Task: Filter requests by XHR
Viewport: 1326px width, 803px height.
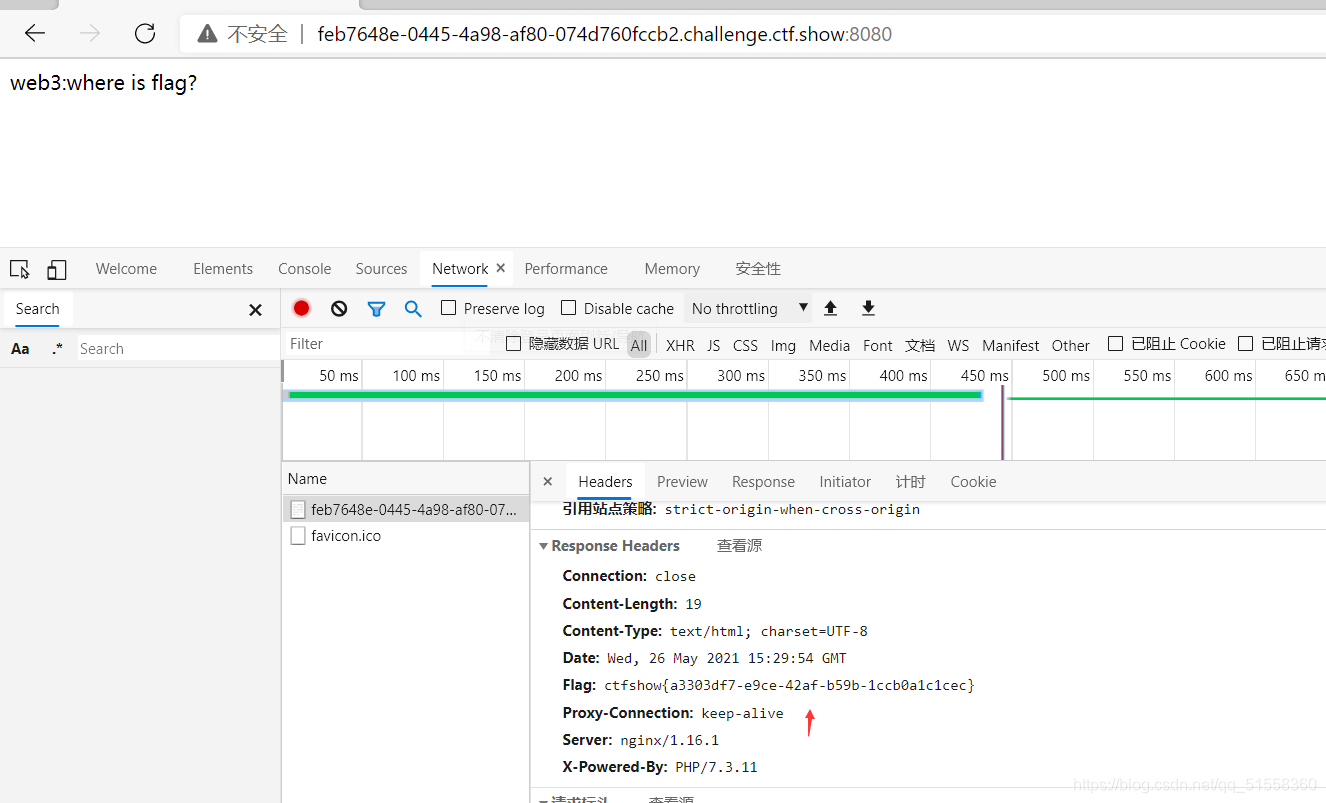Action: (x=680, y=345)
